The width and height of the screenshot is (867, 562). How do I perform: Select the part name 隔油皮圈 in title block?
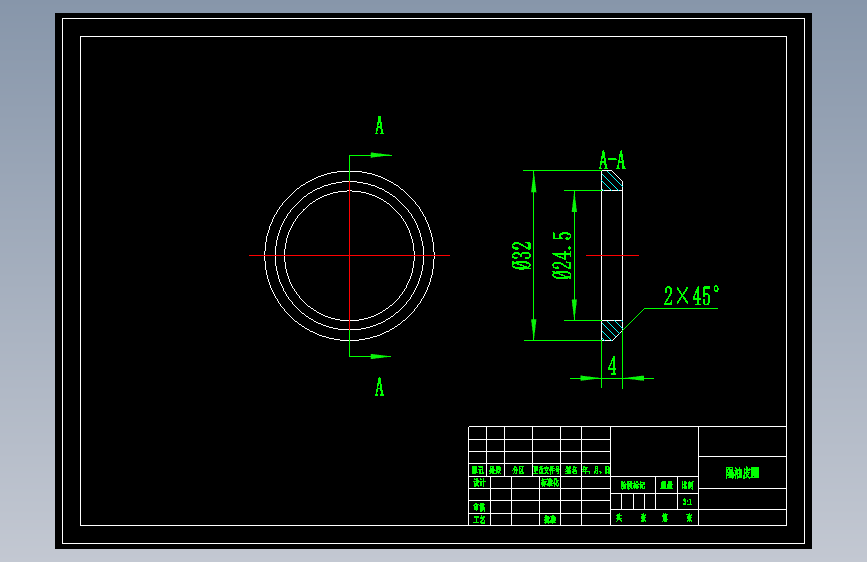coord(742,472)
